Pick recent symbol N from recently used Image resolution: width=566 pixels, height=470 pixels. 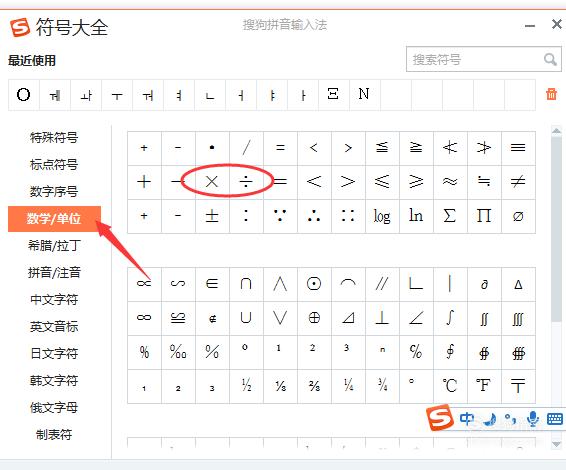(364, 95)
